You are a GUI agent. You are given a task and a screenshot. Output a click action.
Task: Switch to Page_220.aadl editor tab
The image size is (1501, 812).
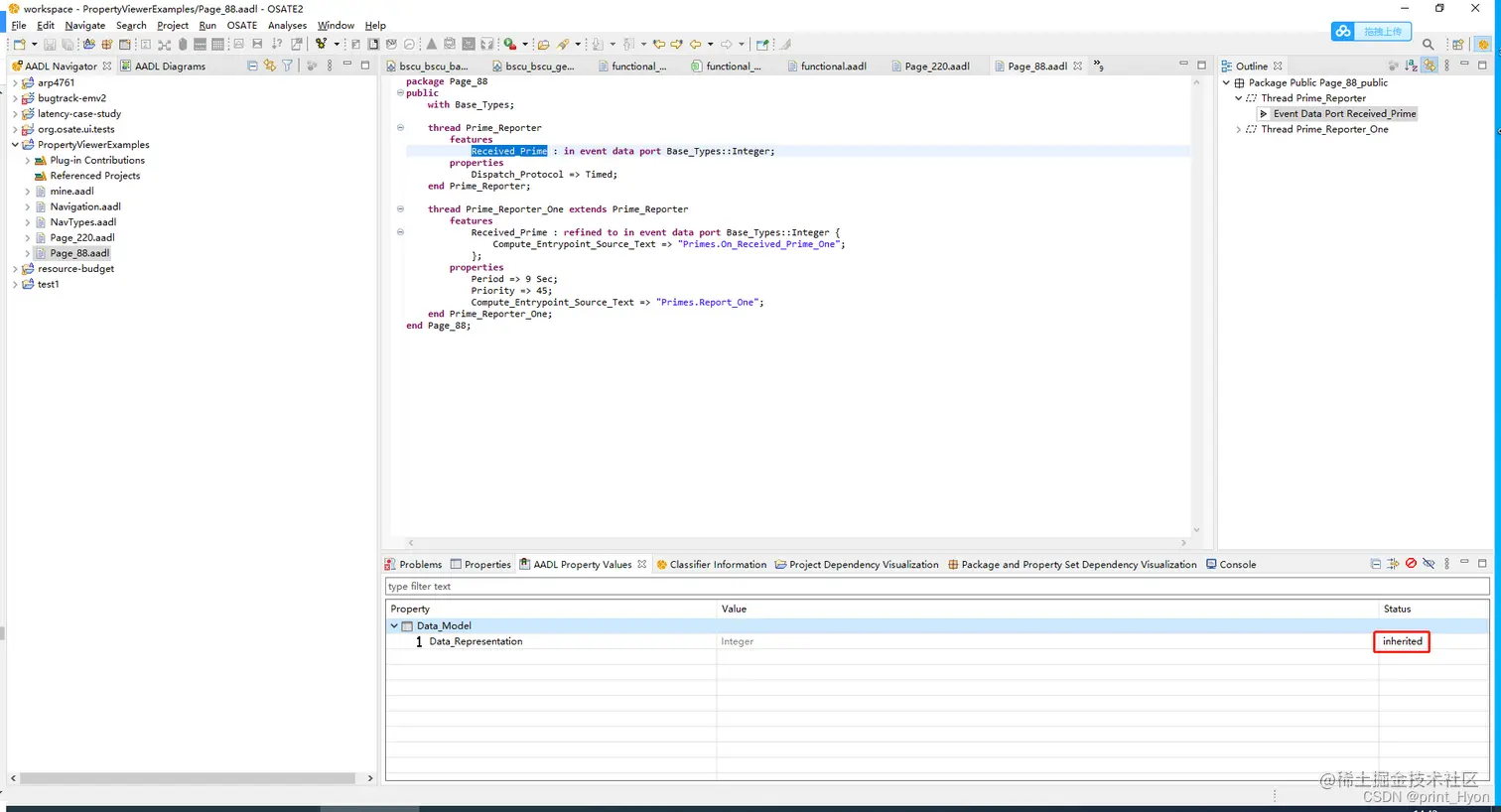tap(930, 67)
